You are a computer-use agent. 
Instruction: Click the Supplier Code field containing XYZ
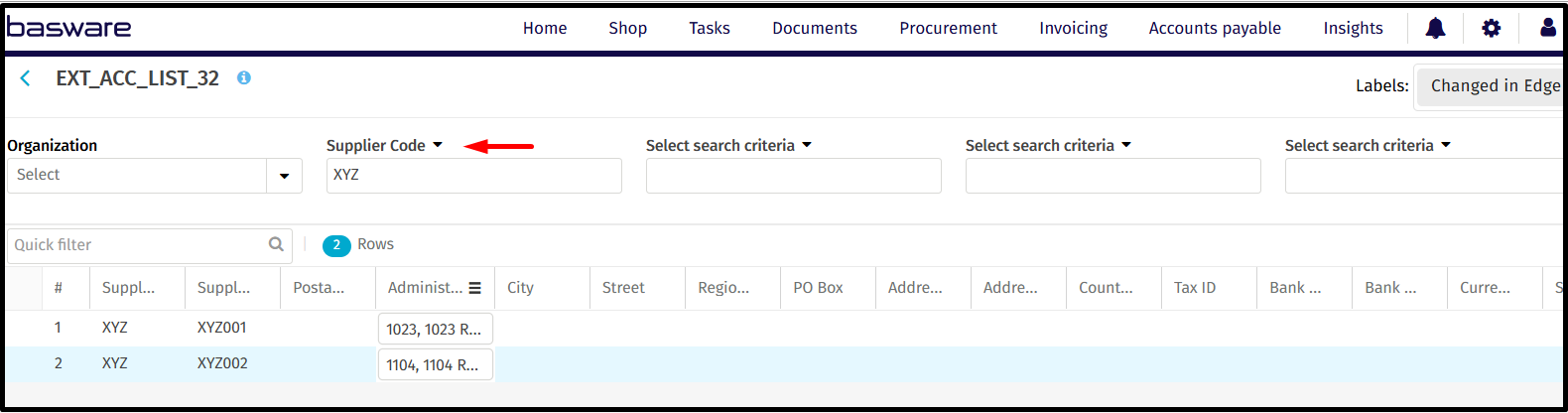point(473,176)
